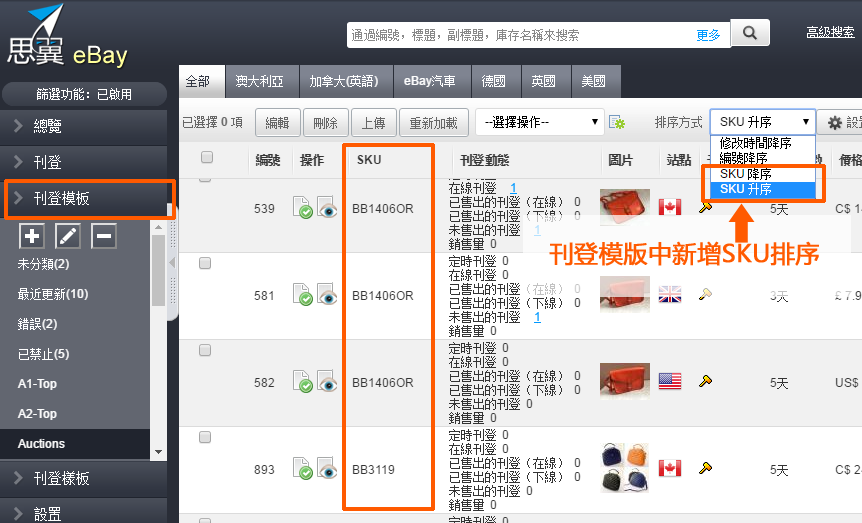Image resolution: width=862 pixels, height=523 pixels.
Task: Click the US flag in row 582
Action: point(670,381)
